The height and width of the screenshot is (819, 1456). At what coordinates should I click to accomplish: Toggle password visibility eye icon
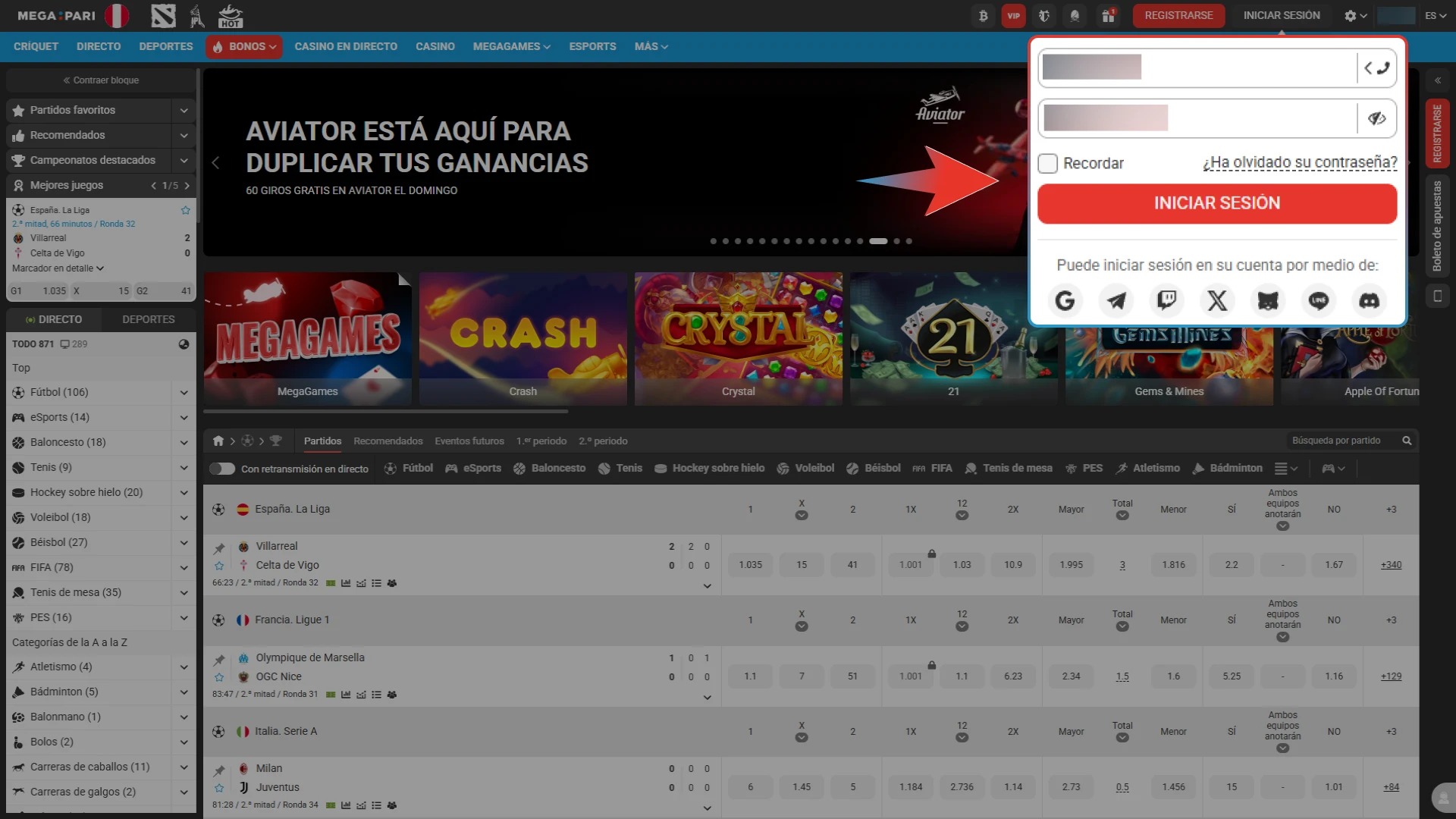1377,118
